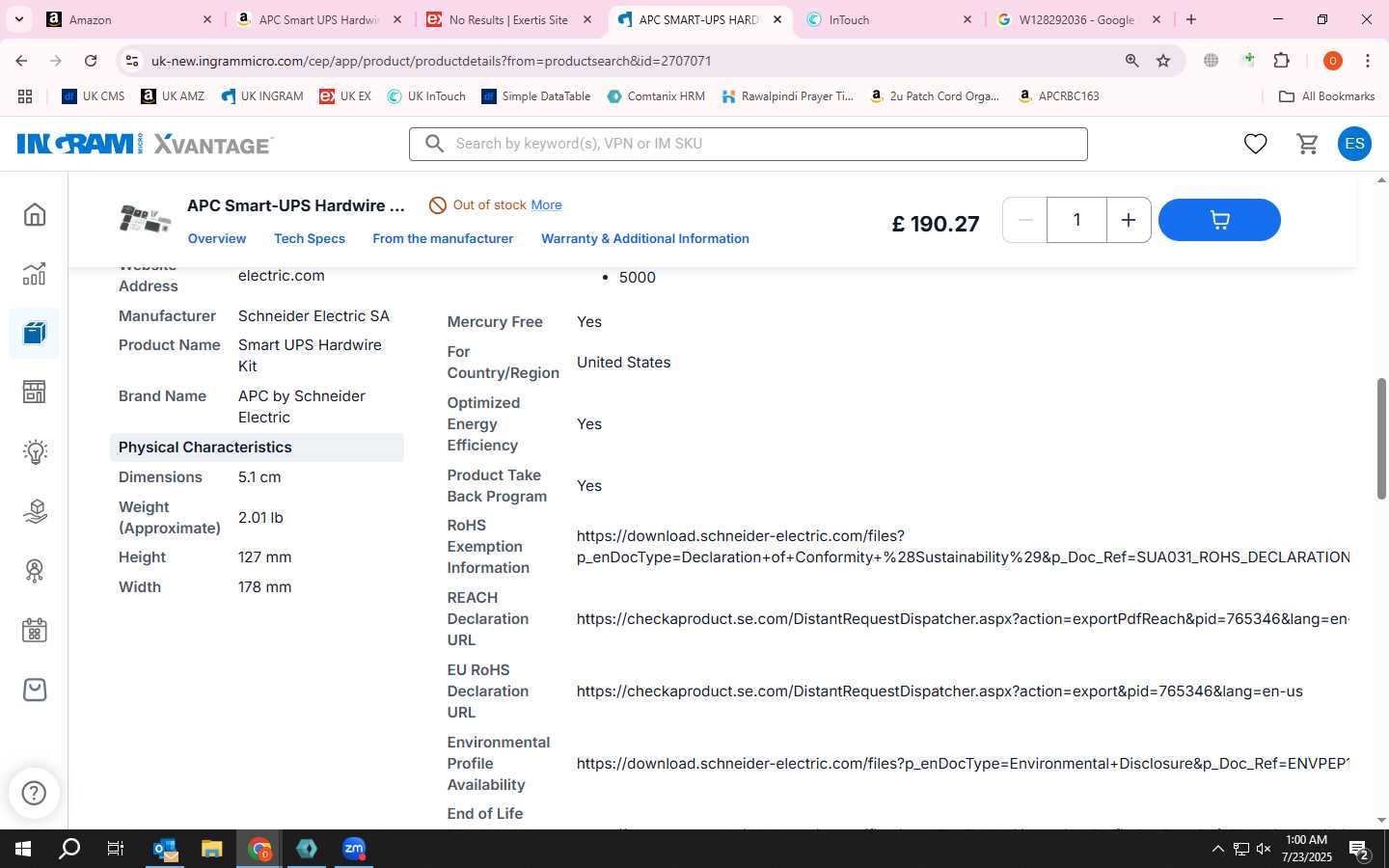The width and height of the screenshot is (1389, 868).
Task: Click the More stock link
Action: [546, 204]
